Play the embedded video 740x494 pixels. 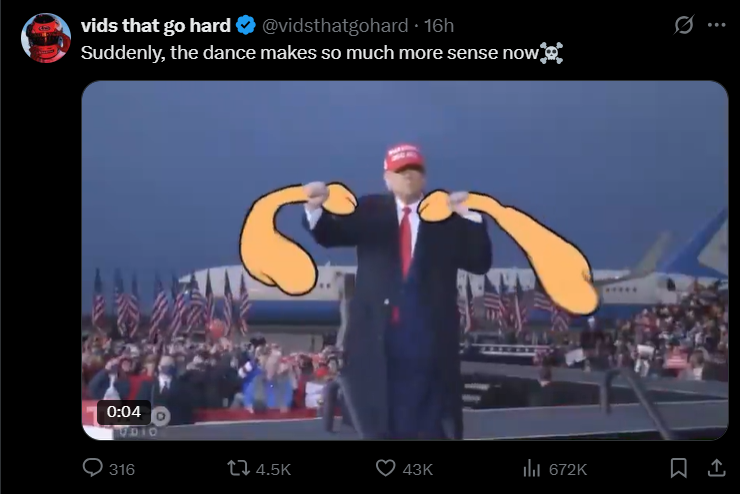pyautogui.click(x=404, y=260)
